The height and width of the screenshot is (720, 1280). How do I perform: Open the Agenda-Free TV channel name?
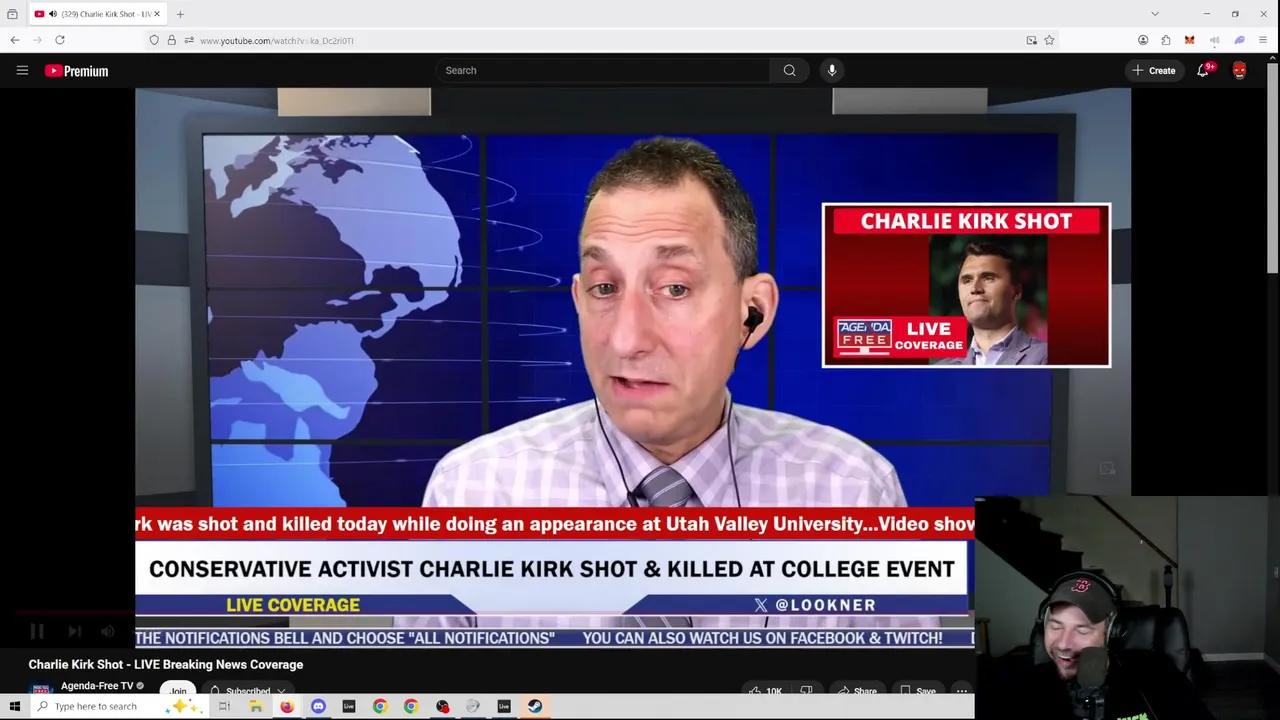[x=97, y=686]
